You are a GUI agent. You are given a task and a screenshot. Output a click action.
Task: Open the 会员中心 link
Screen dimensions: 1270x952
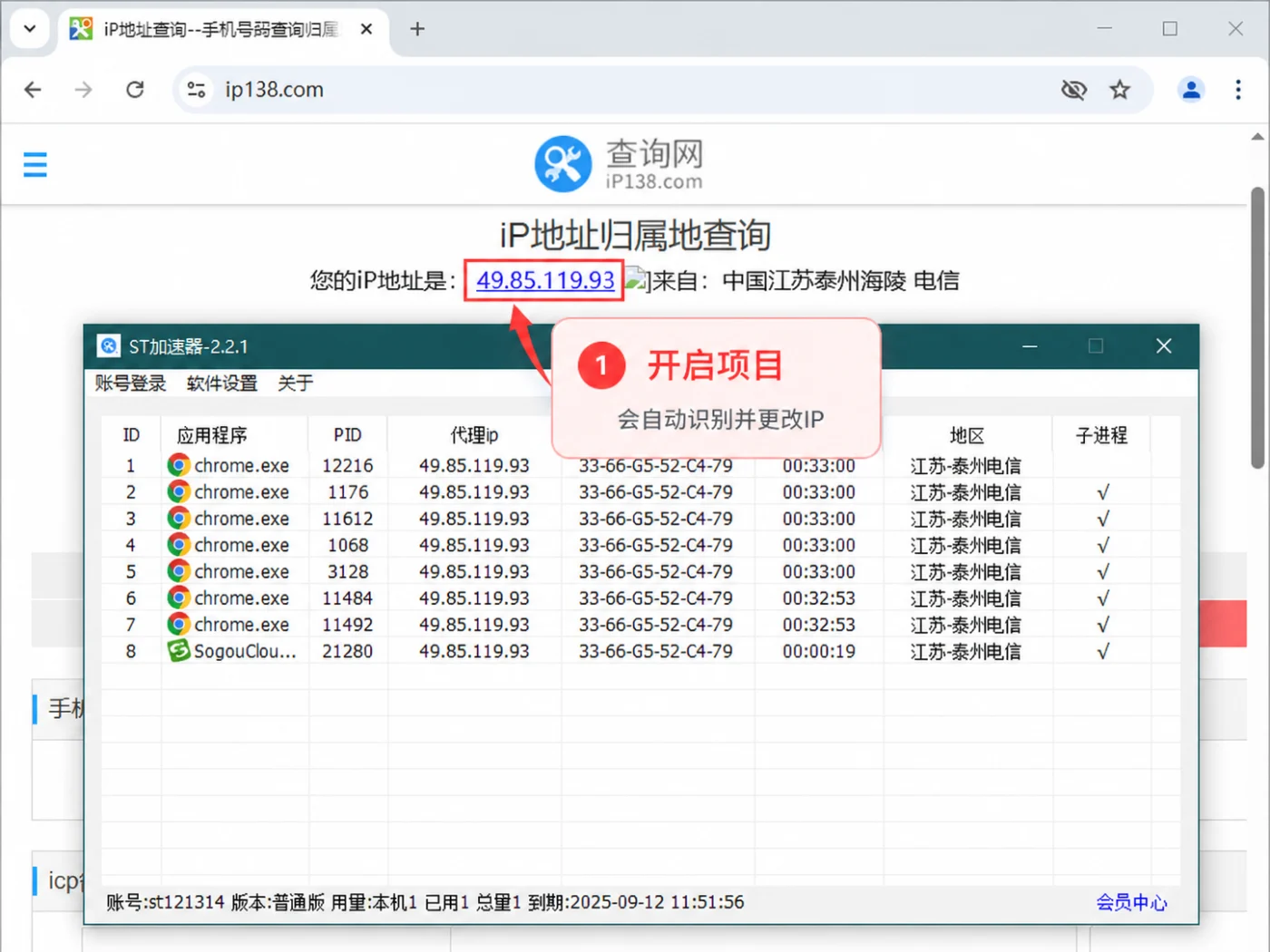pos(1132,902)
